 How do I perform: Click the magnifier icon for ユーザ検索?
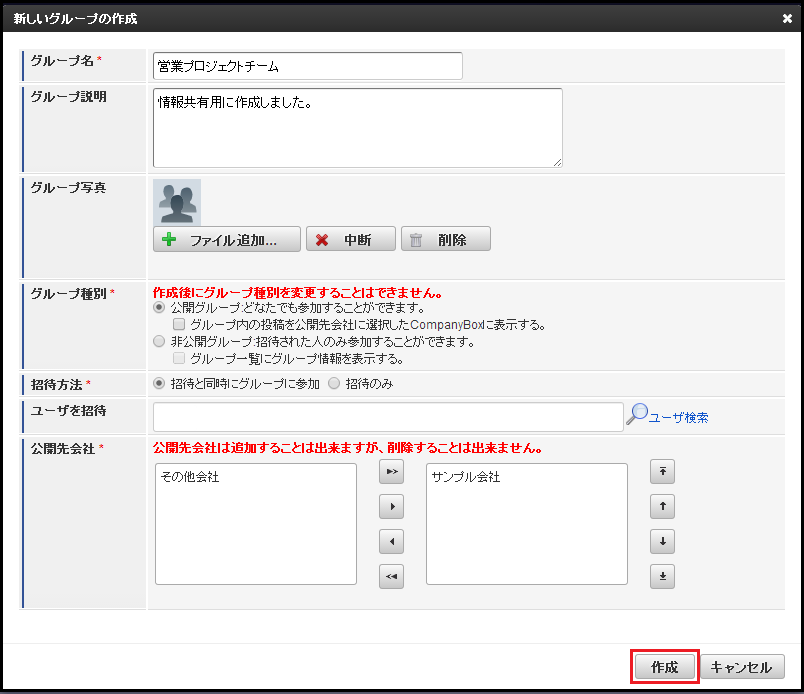637,414
